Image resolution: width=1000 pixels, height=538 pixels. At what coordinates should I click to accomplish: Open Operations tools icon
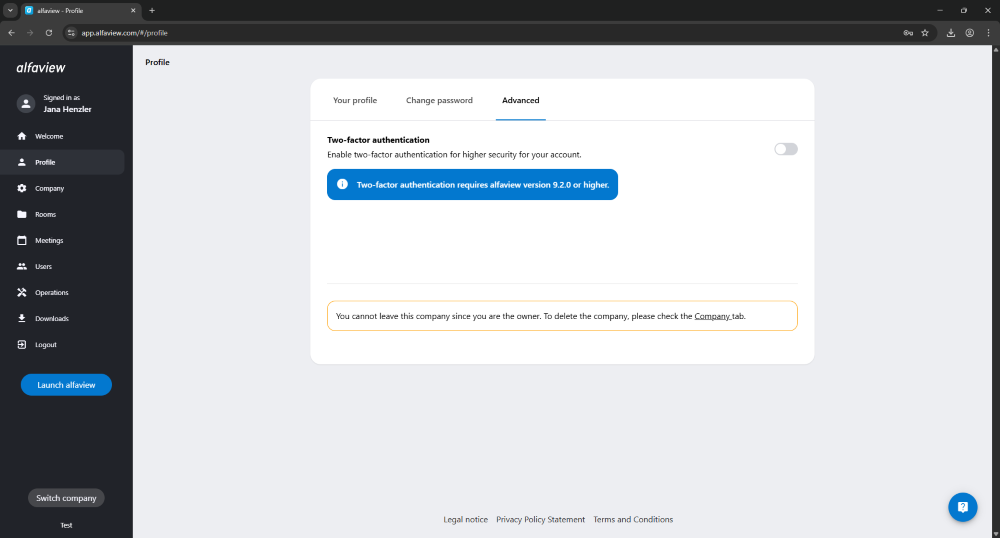click(22, 292)
